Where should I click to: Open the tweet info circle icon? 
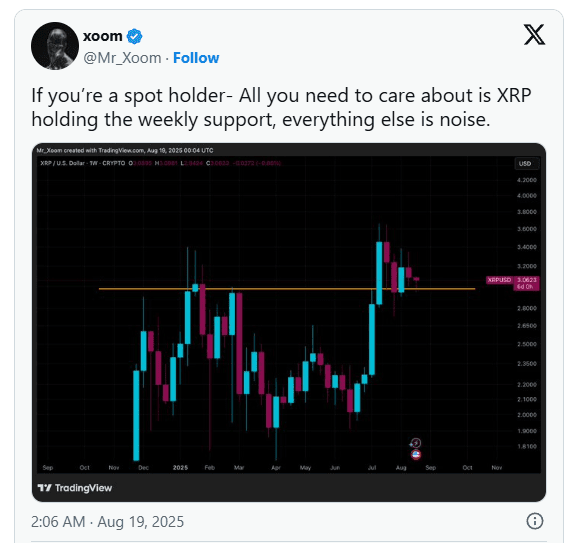coord(535,521)
